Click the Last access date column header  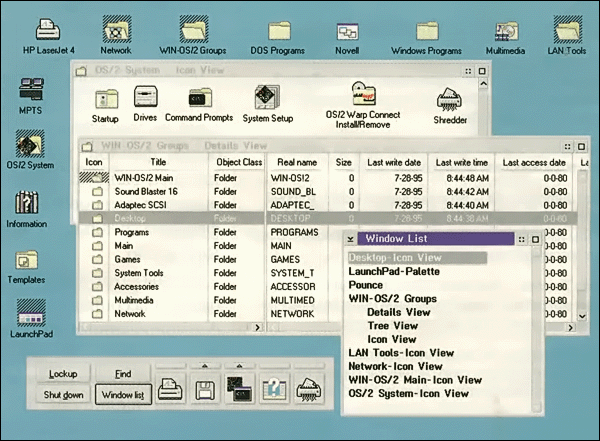(x=534, y=162)
